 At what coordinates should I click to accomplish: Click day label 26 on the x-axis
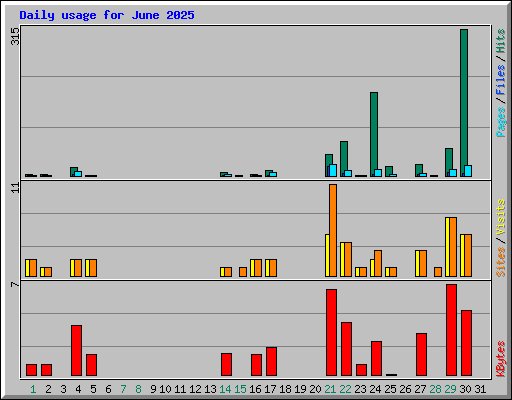405,389
